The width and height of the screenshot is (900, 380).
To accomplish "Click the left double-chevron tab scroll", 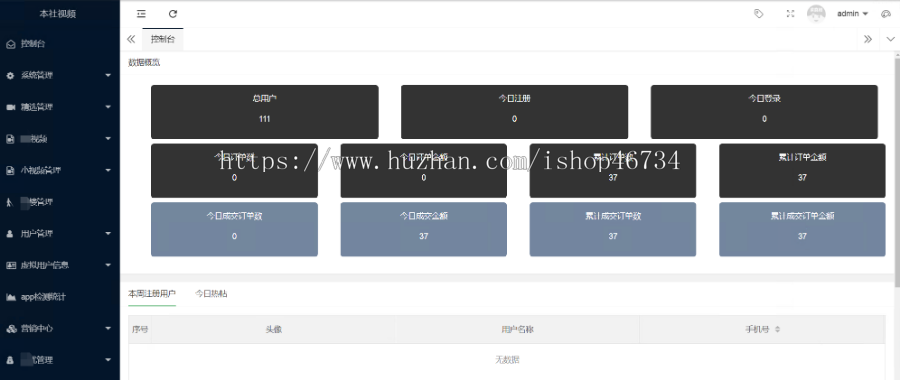I will point(131,39).
